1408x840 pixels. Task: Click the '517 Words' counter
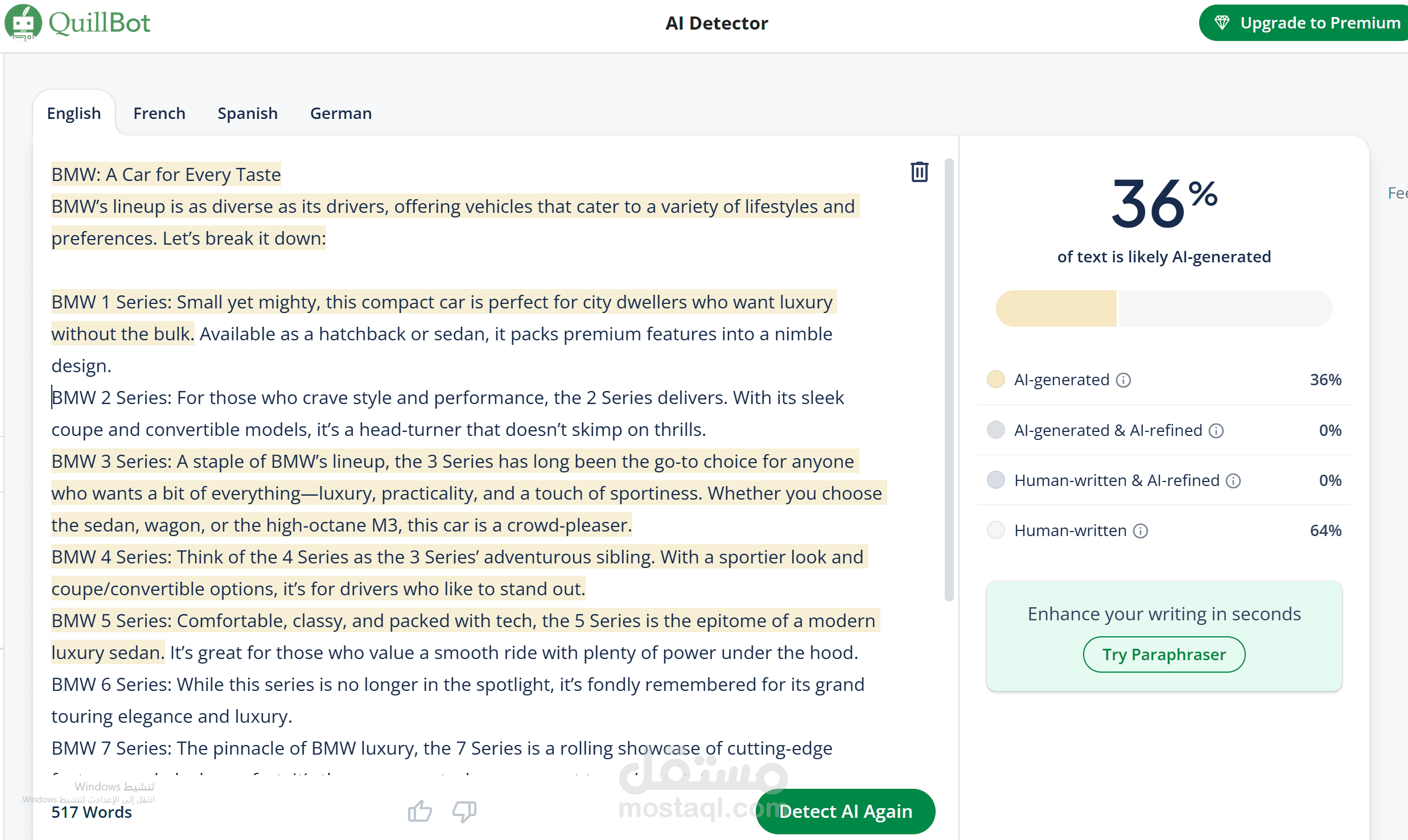92,812
